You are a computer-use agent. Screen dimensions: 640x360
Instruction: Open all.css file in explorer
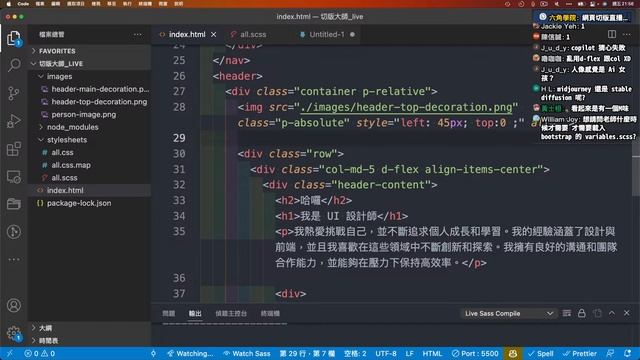click(62, 152)
